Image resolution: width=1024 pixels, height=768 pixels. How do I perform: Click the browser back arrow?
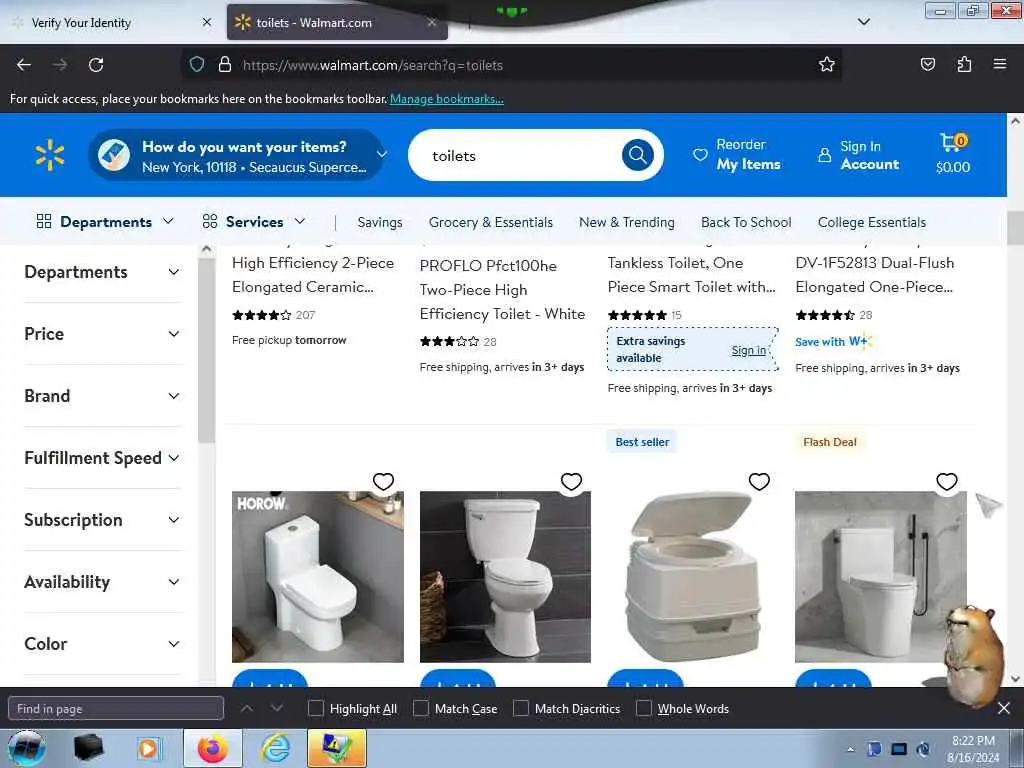tap(24, 65)
